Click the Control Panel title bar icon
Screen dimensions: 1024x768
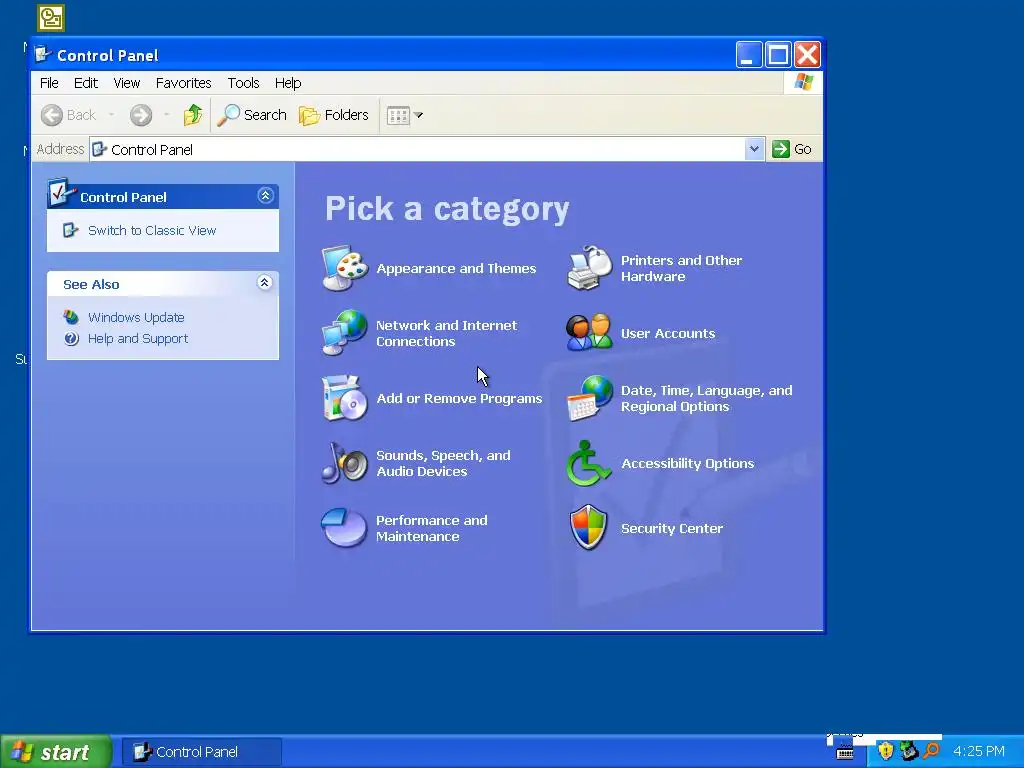(x=43, y=54)
